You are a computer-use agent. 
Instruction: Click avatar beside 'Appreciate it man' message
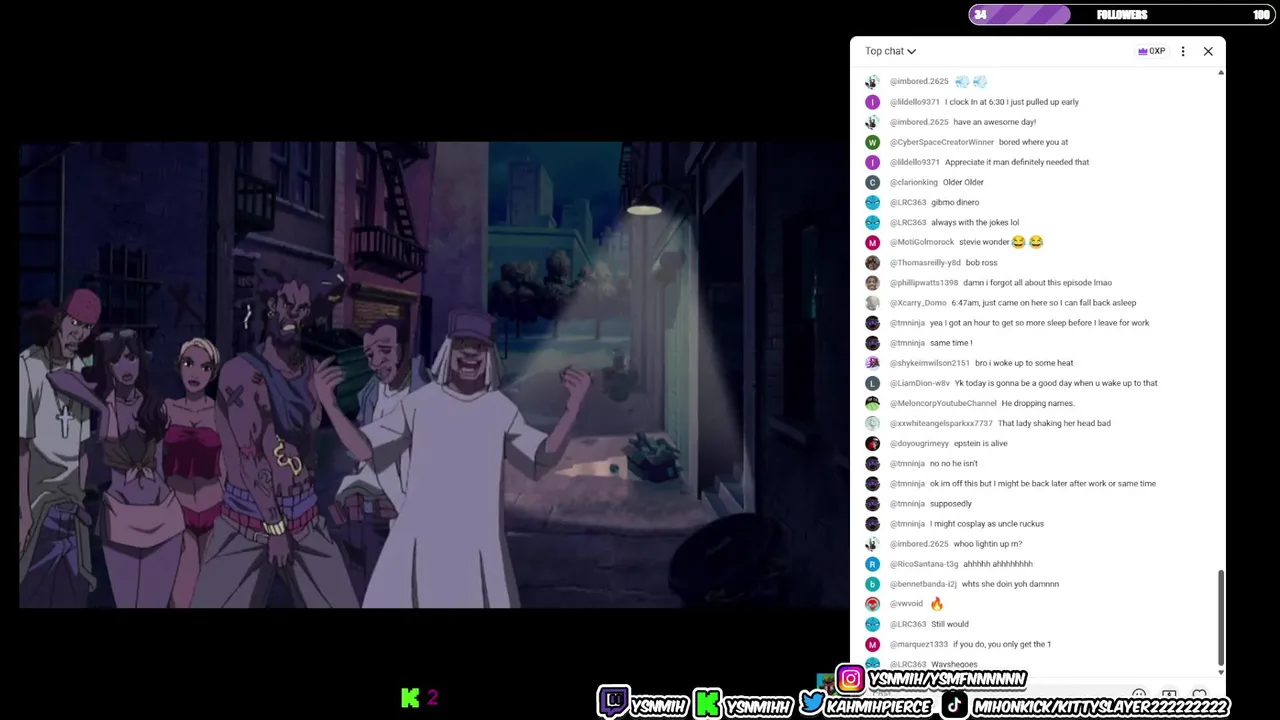pyautogui.click(x=872, y=162)
